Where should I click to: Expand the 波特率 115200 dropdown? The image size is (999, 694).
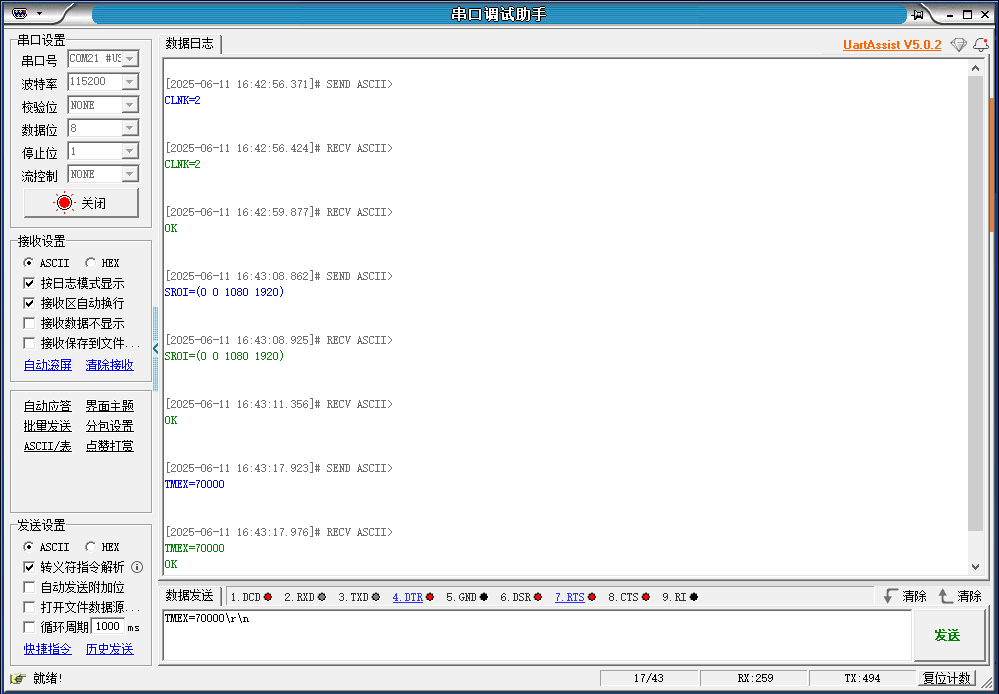click(130, 82)
